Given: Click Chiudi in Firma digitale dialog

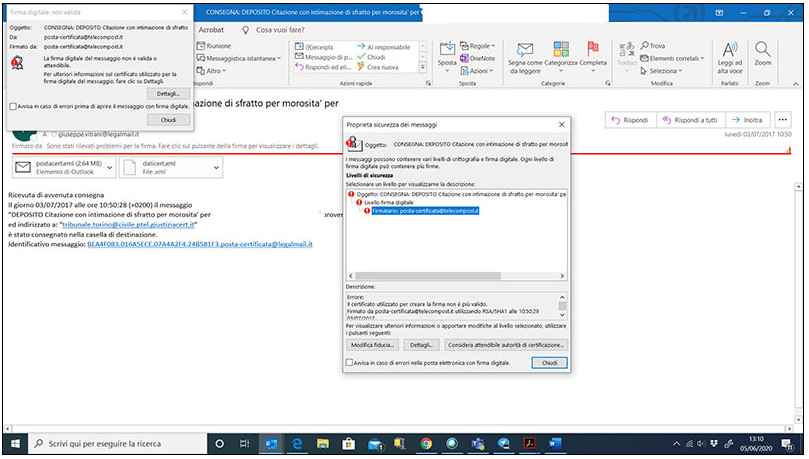Looking at the screenshot, I should 168,120.
